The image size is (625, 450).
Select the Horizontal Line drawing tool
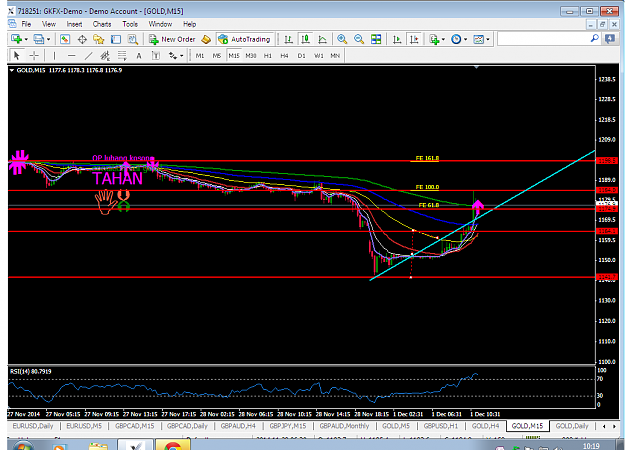71,55
